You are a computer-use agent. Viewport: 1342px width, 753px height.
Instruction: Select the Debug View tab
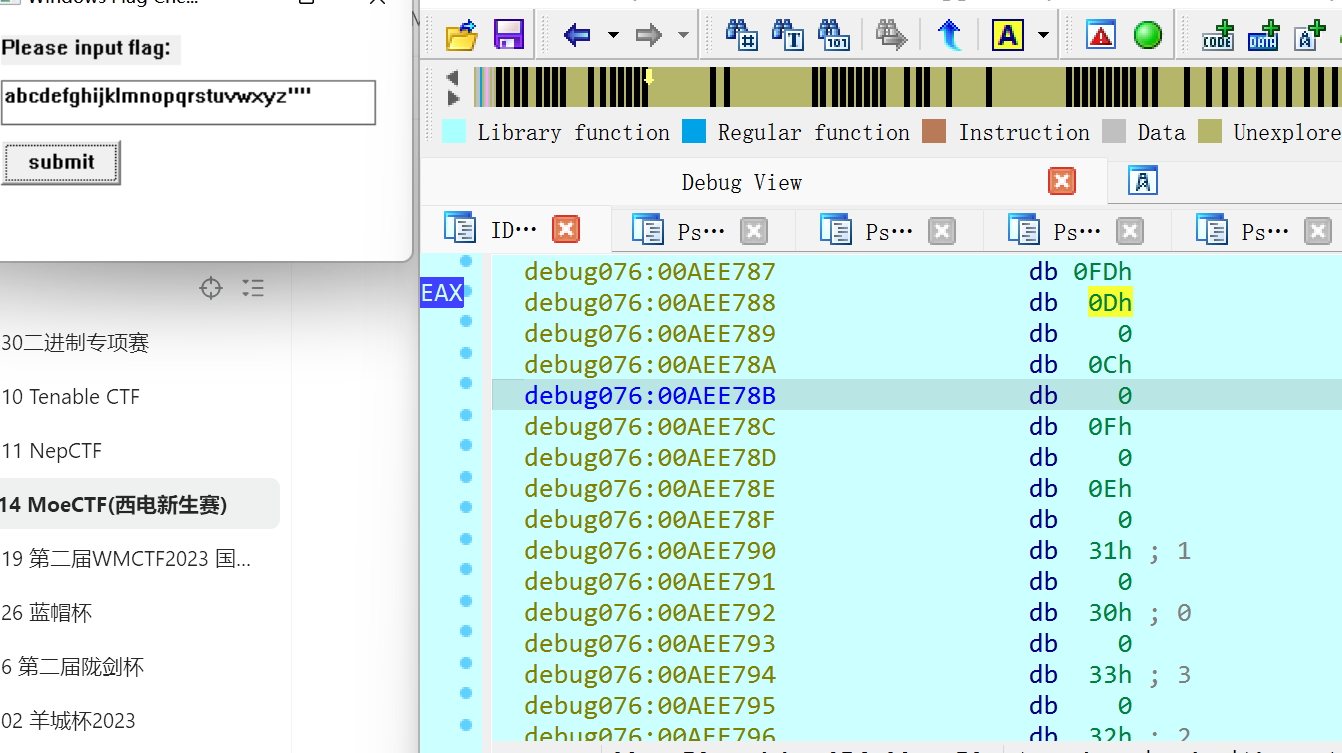[741, 182]
